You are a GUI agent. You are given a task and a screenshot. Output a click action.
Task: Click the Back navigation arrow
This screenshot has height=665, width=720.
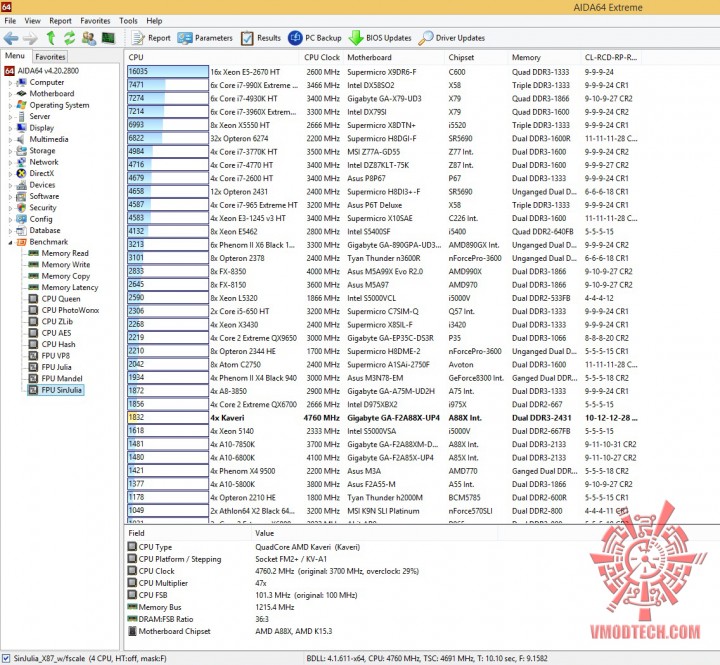pyautogui.click(x=11, y=38)
